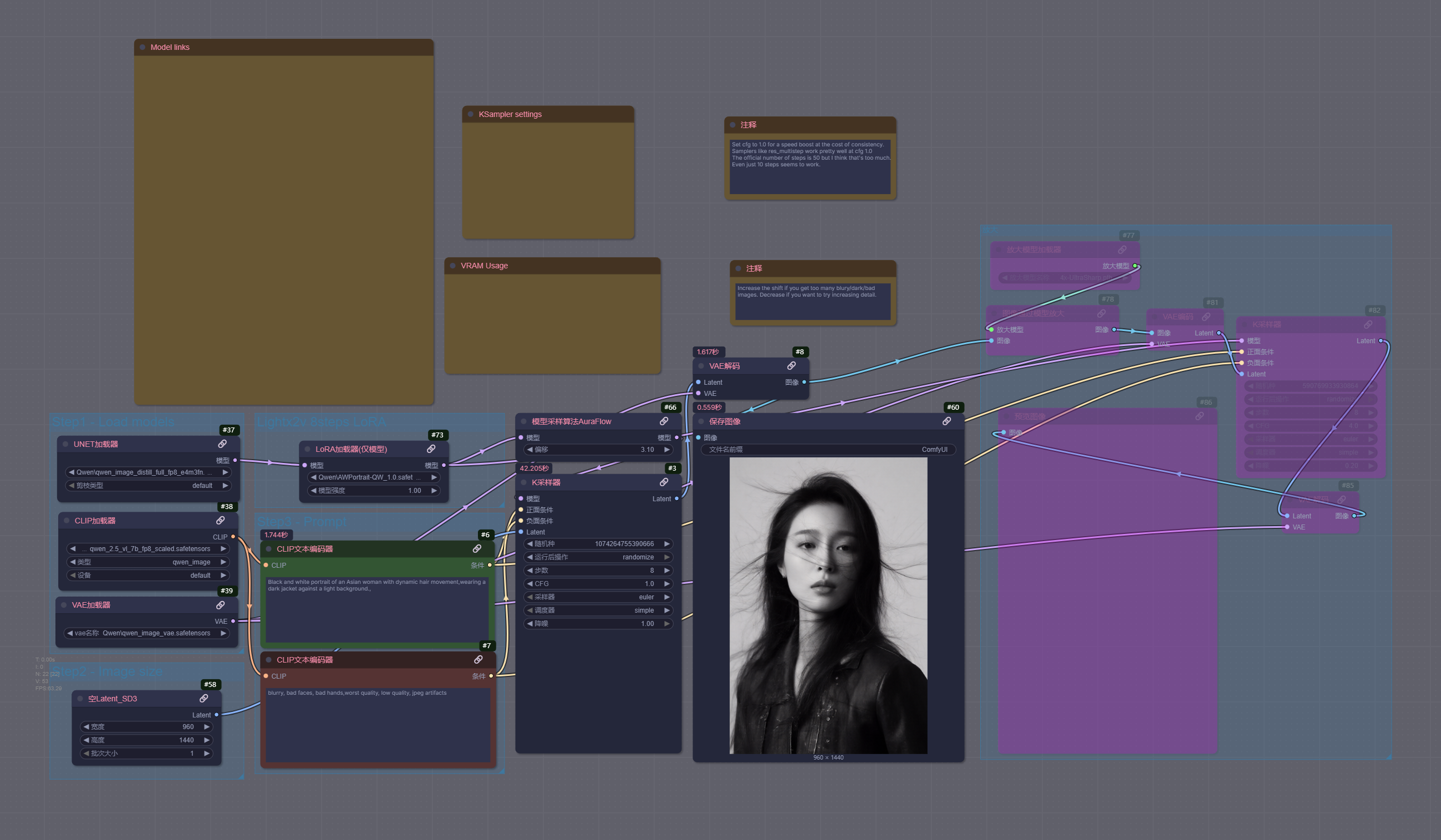
Task: Click link icon on LoRA加载器 node
Action: (431, 449)
